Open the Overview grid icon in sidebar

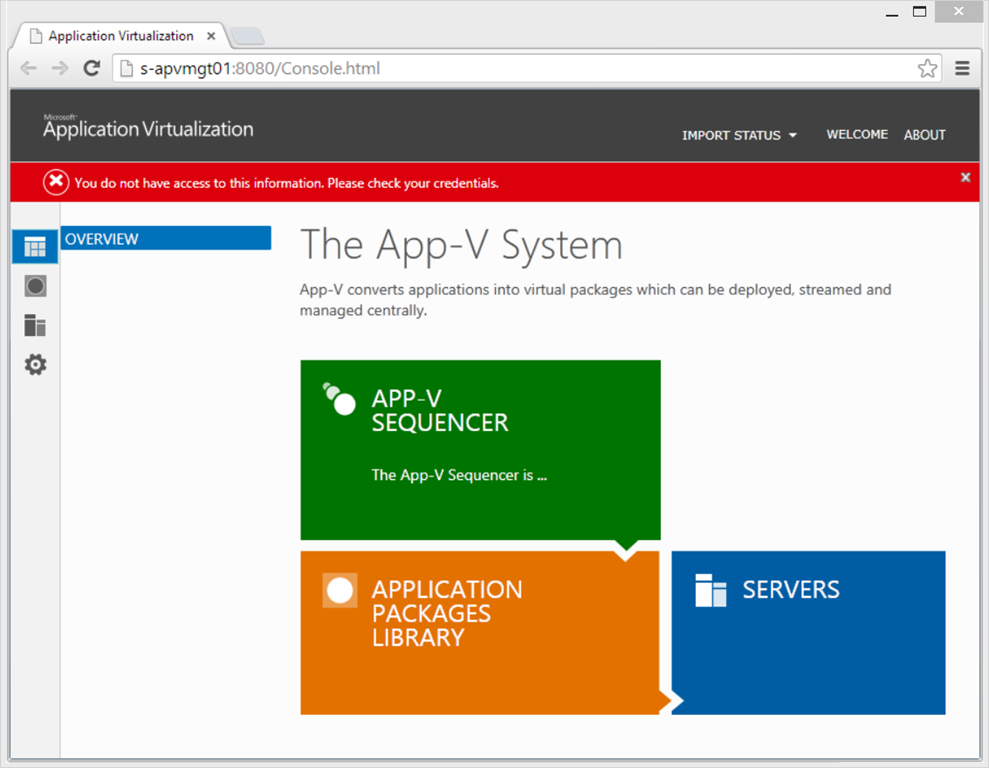(35, 247)
